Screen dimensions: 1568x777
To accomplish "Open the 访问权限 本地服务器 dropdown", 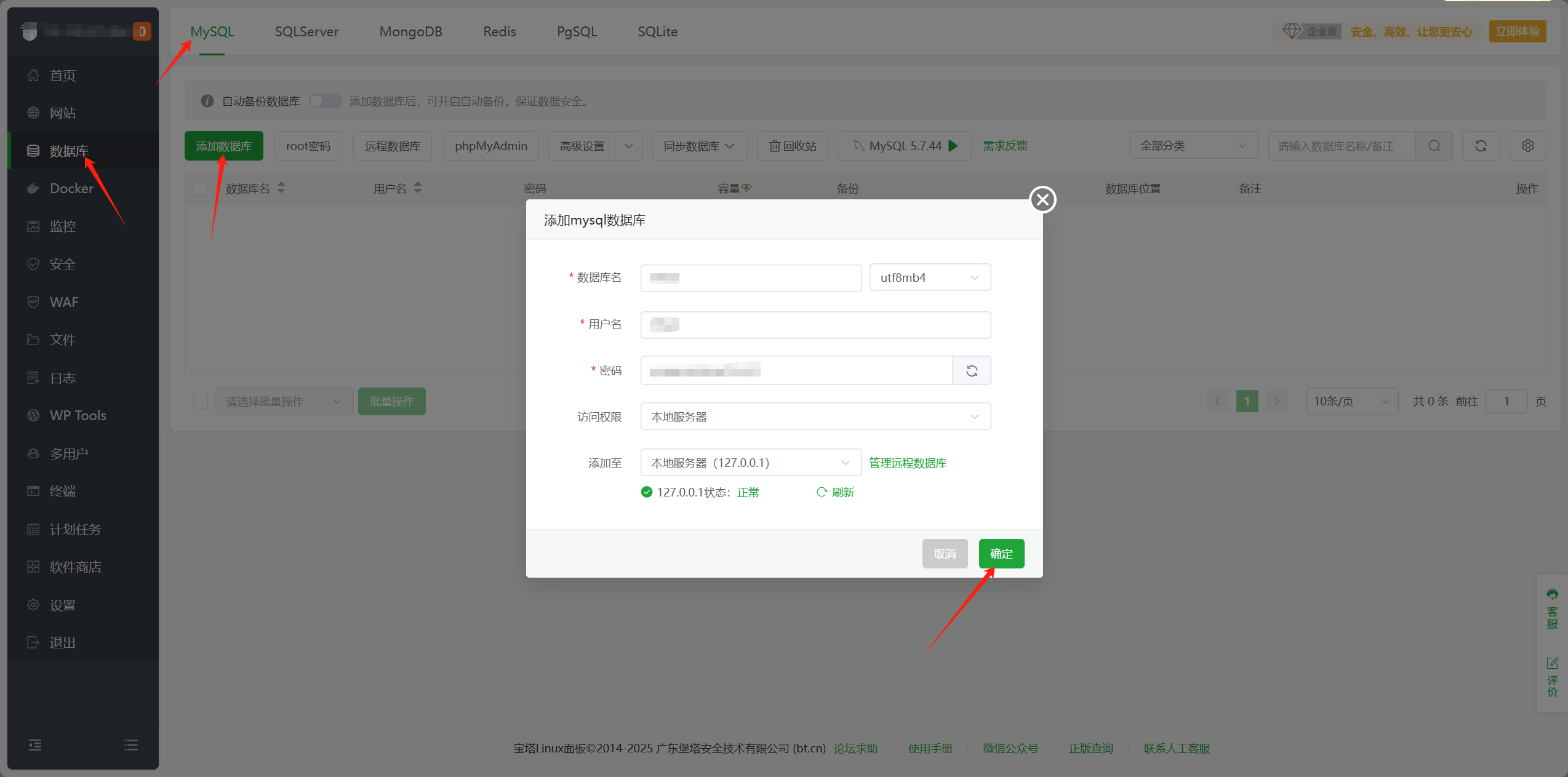I will [815, 416].
